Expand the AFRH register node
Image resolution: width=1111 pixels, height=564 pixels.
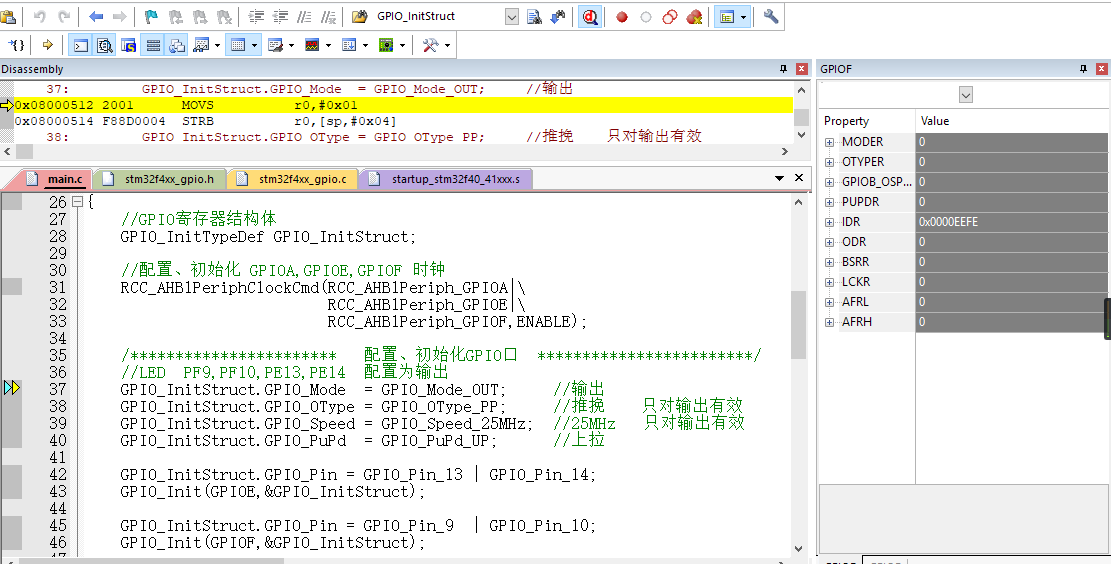pos(829,322)
